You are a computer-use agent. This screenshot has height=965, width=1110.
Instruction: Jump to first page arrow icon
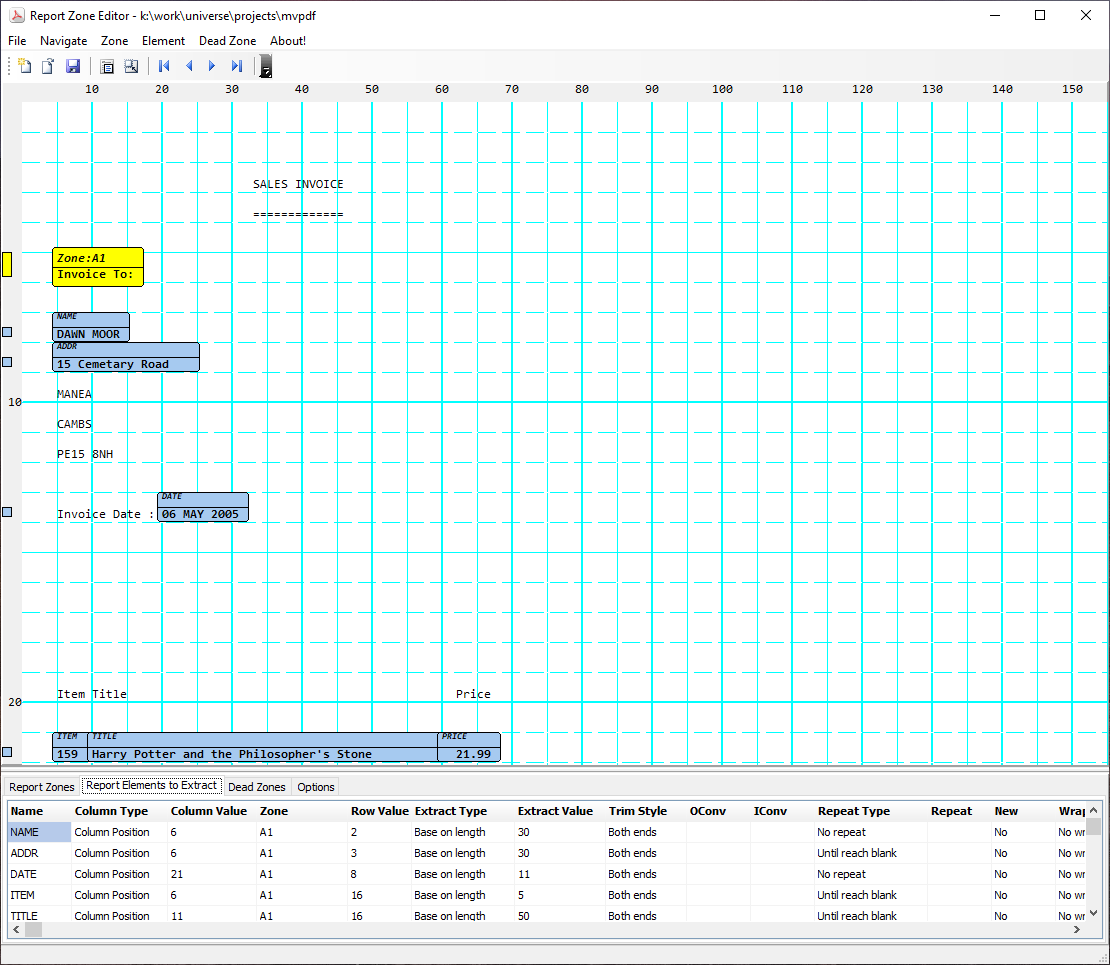[165, 66]
